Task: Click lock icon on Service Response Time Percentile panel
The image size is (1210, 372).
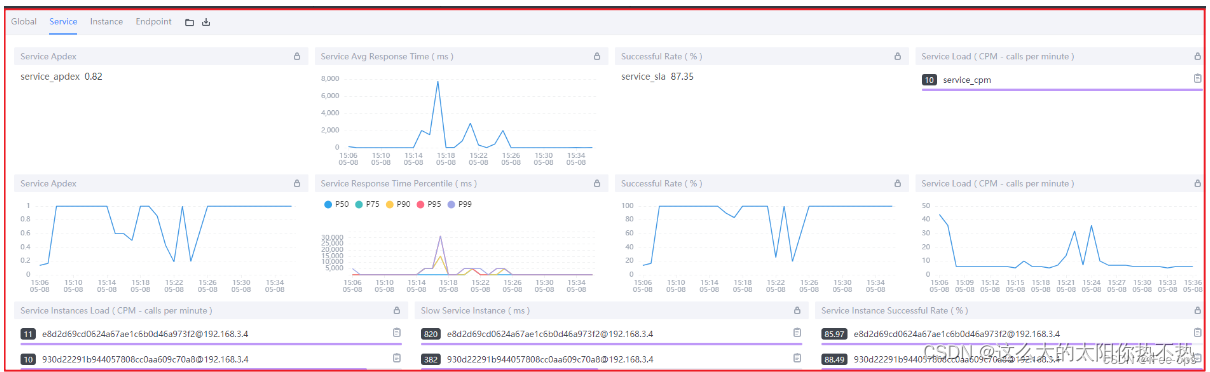Action: click(597, 183)
